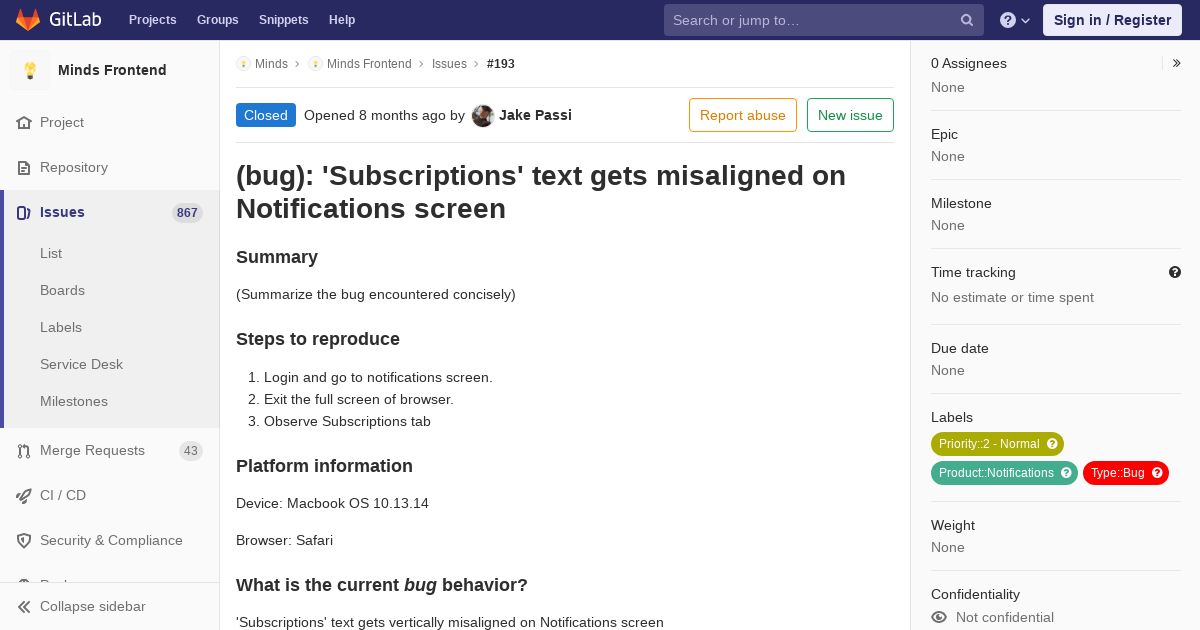This screenshot has width=1200, height=630.
Task: Click the Minds breadcrumb link
Action: pyautogui.click(x=271, y=64)
